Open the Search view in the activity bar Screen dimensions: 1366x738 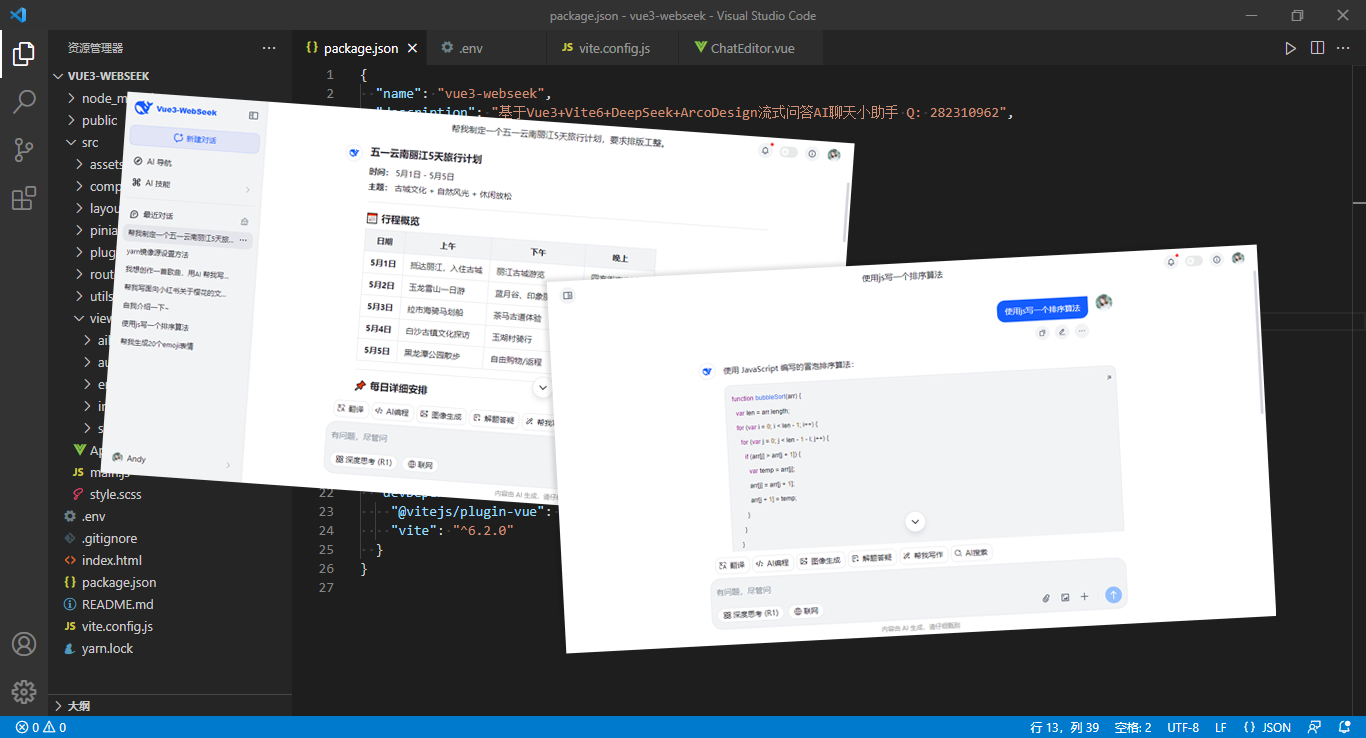pos(24,102)
